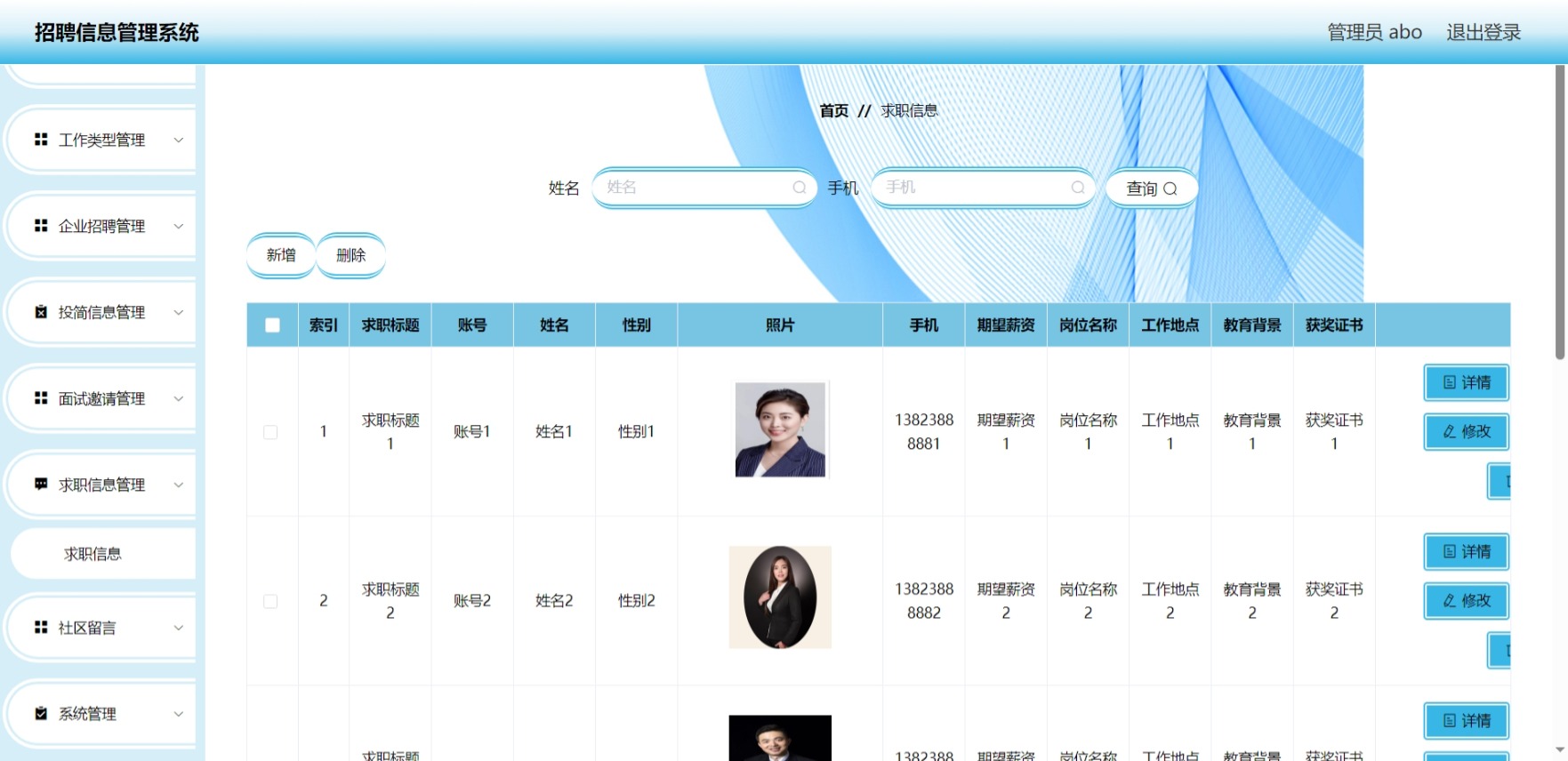
Task: Expand 社区留言 menu chevron
Action: coord(178,628)
